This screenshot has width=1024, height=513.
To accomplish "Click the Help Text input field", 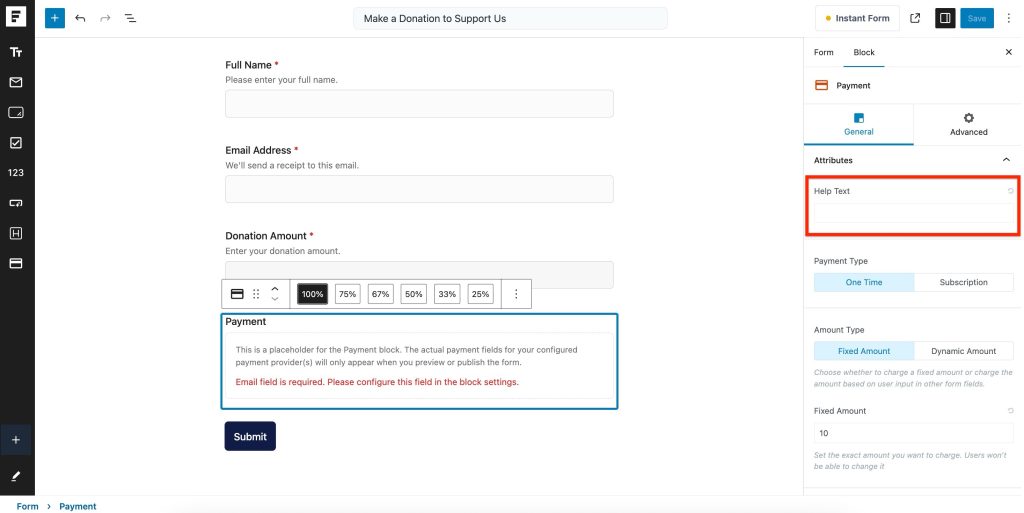I will (912, 213).
